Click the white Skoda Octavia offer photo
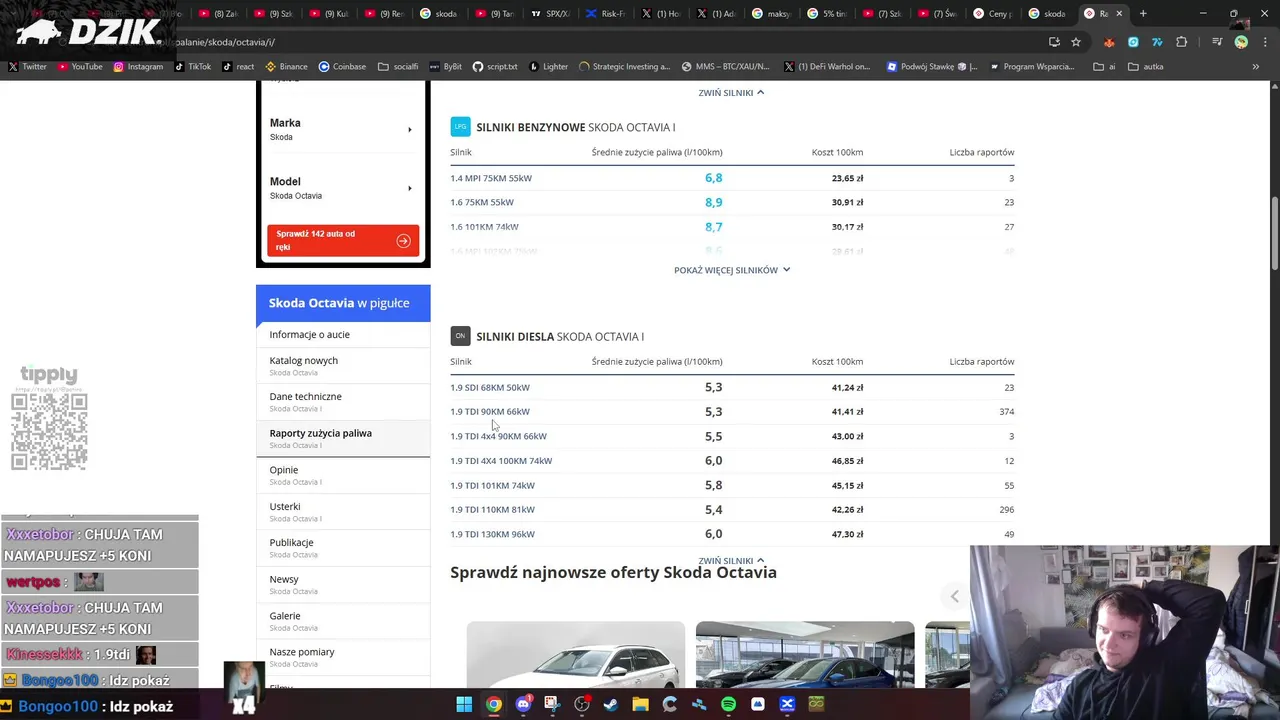Screen dimensions: 1280x720 pos(576,654)
